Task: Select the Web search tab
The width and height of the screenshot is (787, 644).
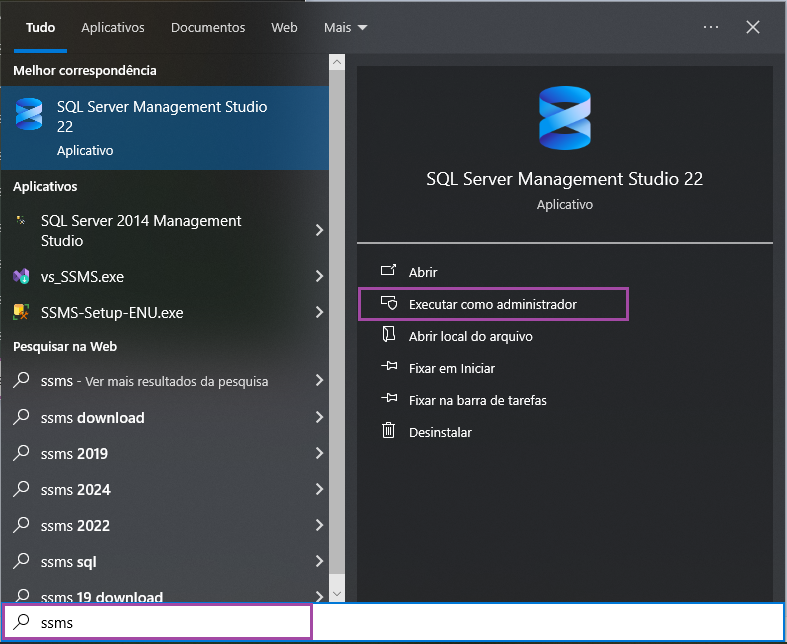Action: pyautogui.click(x=284, y=27)
